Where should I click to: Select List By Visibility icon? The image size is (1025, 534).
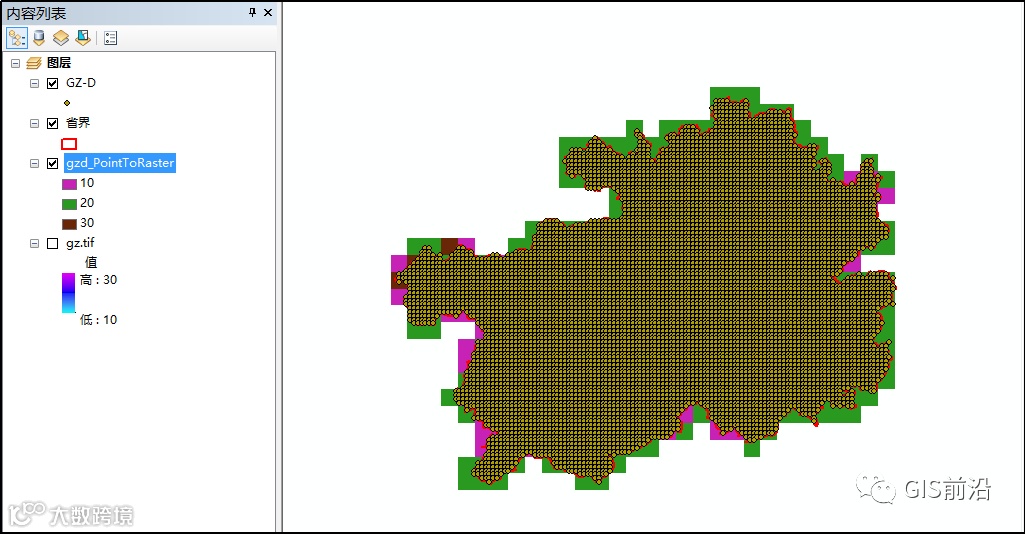click(61, 38)
